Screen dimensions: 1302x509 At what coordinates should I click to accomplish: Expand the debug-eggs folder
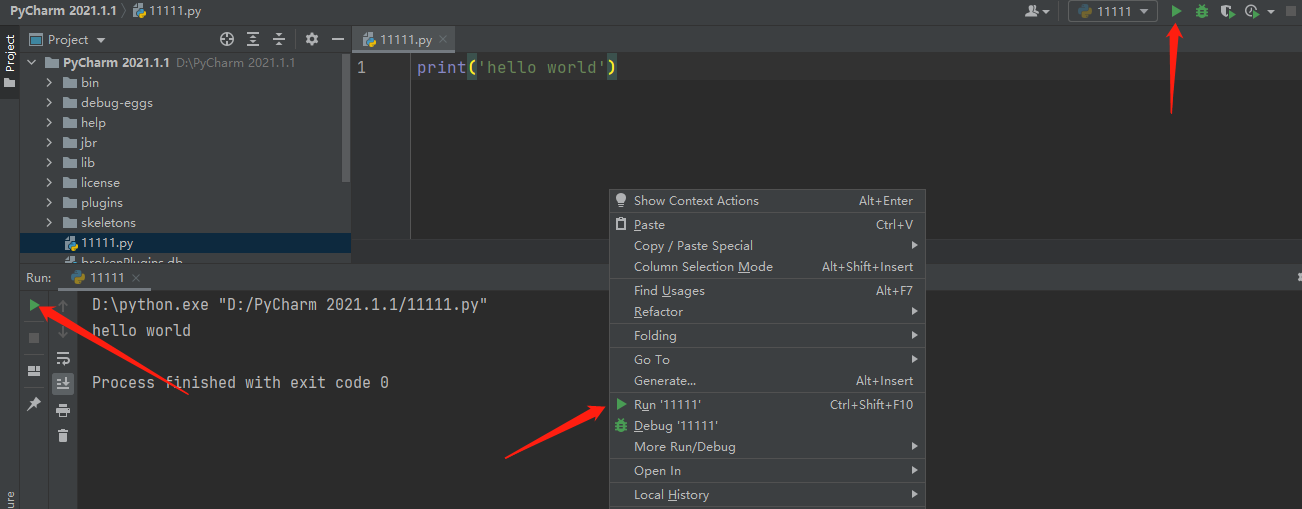coord(49,102)
